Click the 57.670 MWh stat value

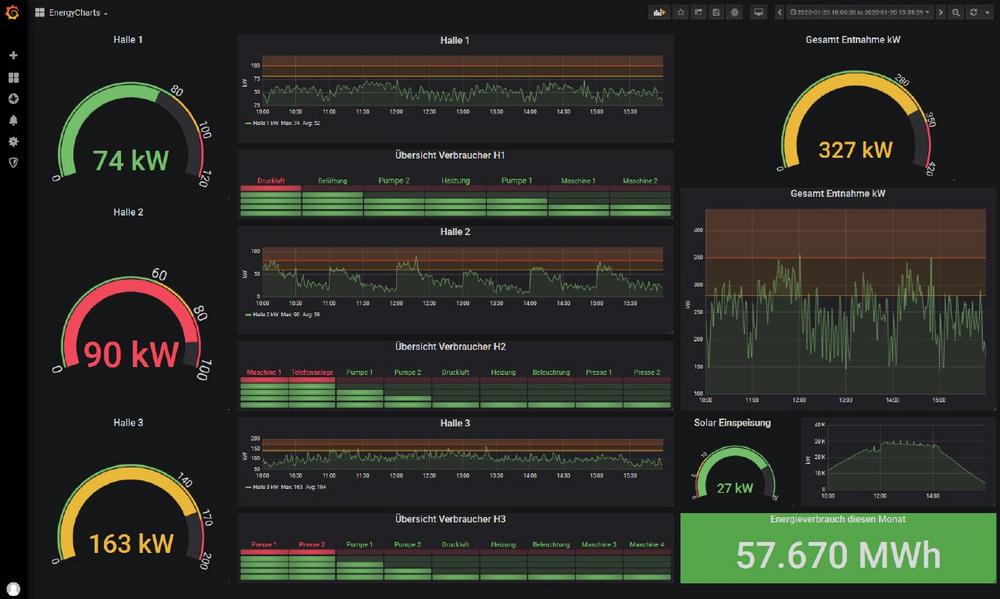coord(838,555)
